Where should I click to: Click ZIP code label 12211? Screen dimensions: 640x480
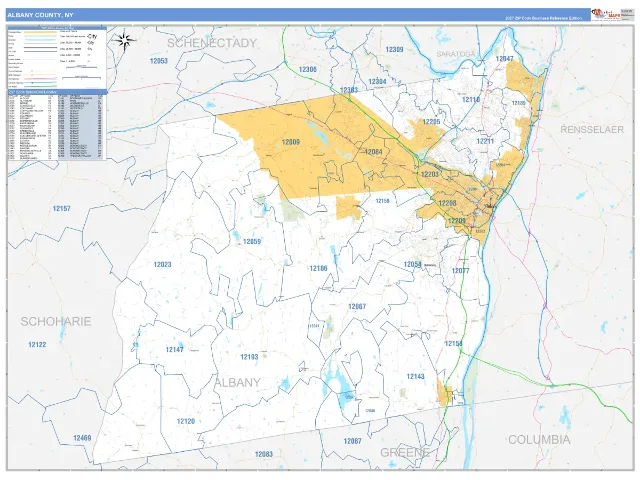click(x=485, y=141)
